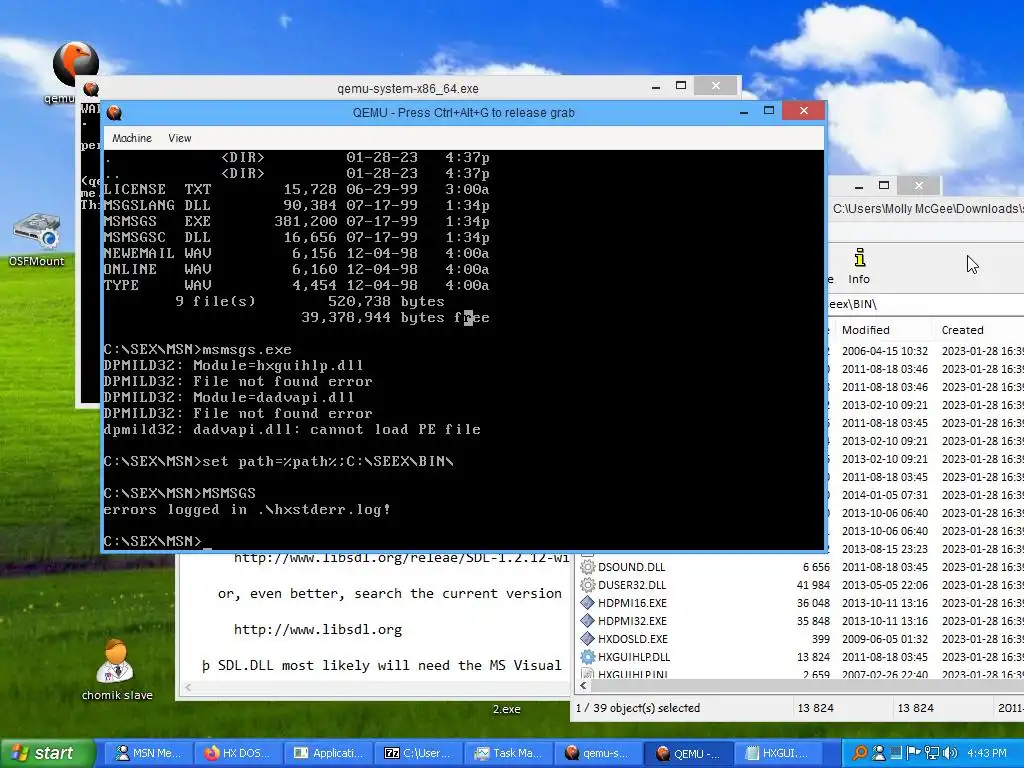This screenshot has width=1024, height=768.
Task: Click the computer monitor tray icon
Action: point(897,753)
